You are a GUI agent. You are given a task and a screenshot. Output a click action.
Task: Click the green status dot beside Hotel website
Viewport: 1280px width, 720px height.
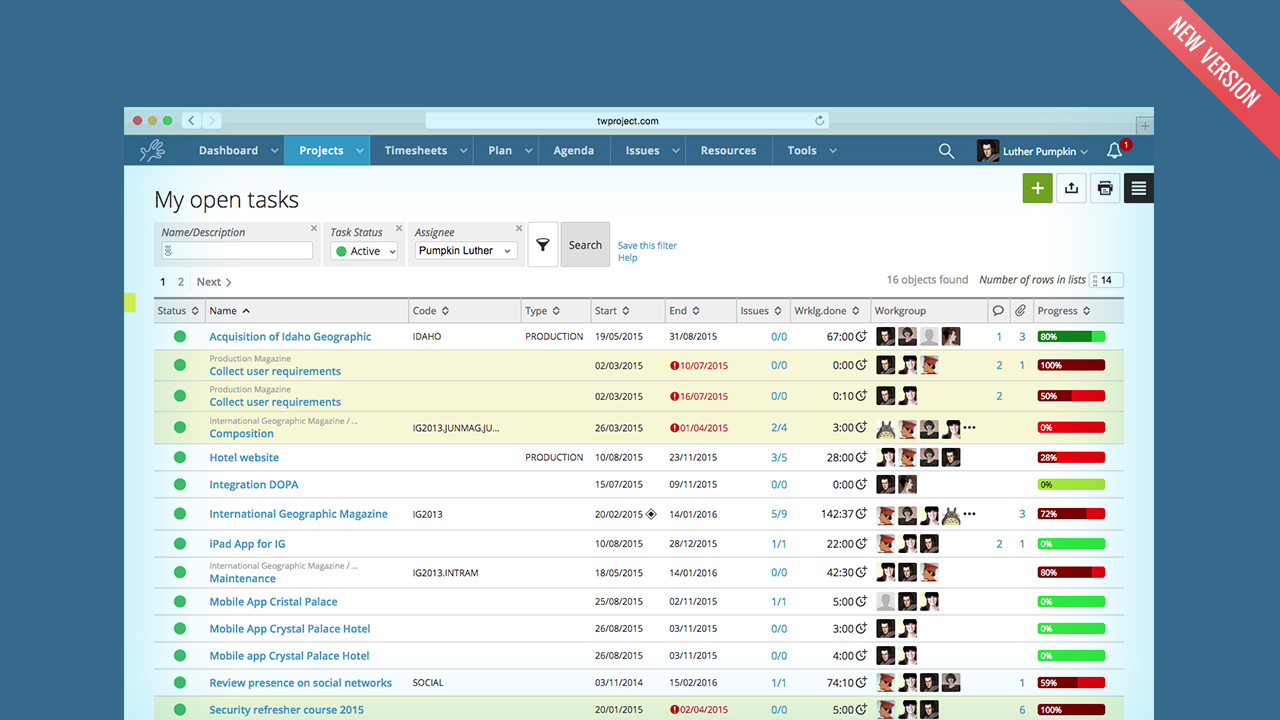[x=178, y=457]
